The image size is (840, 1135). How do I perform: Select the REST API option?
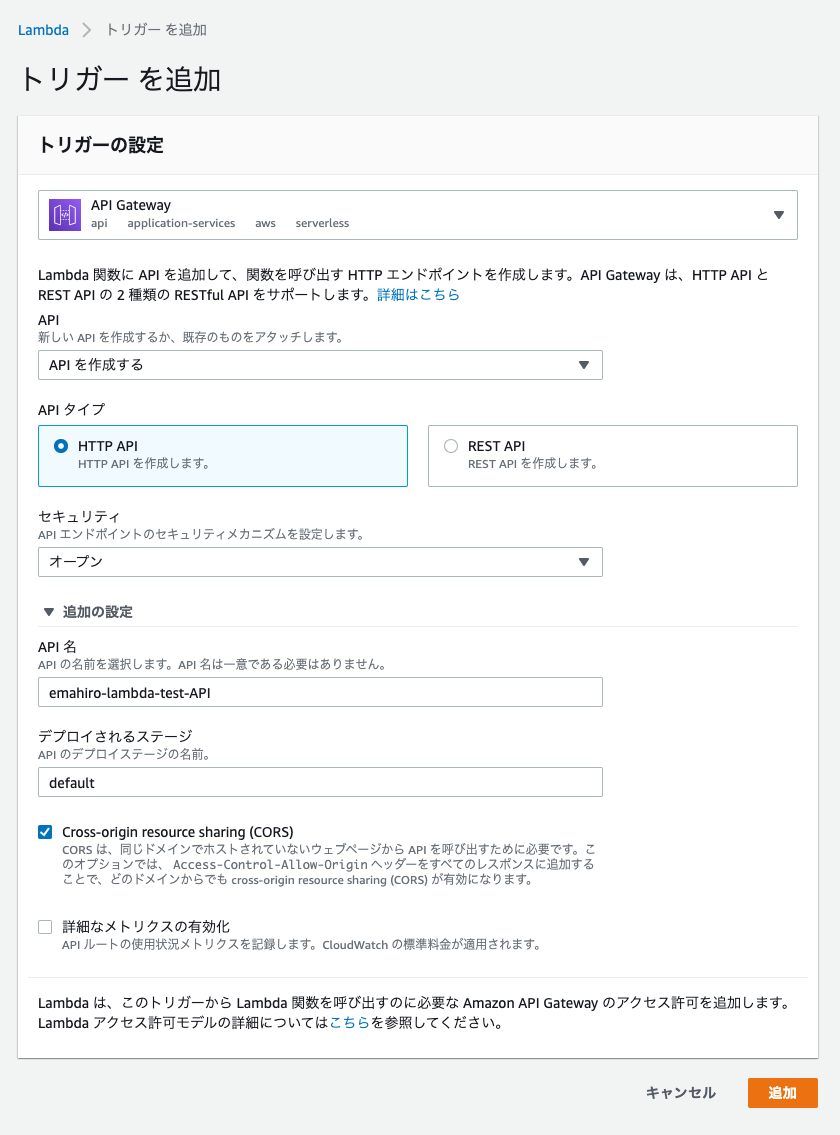(x=451, y=446)
